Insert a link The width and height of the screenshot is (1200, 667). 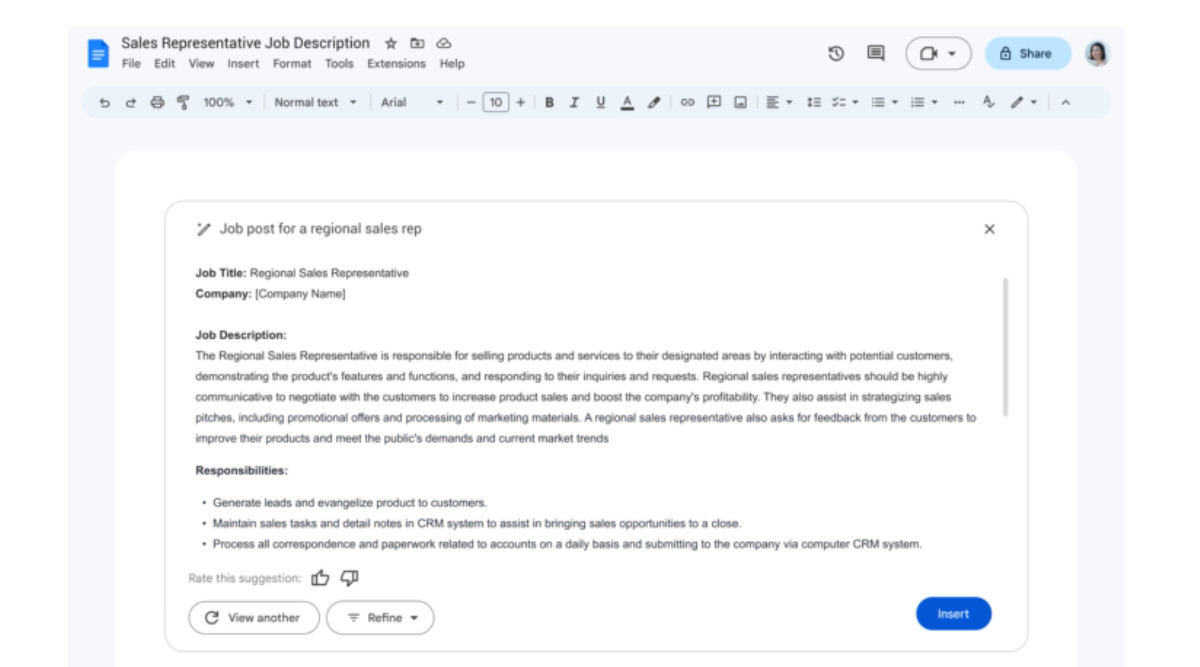(x=687, y=101)
